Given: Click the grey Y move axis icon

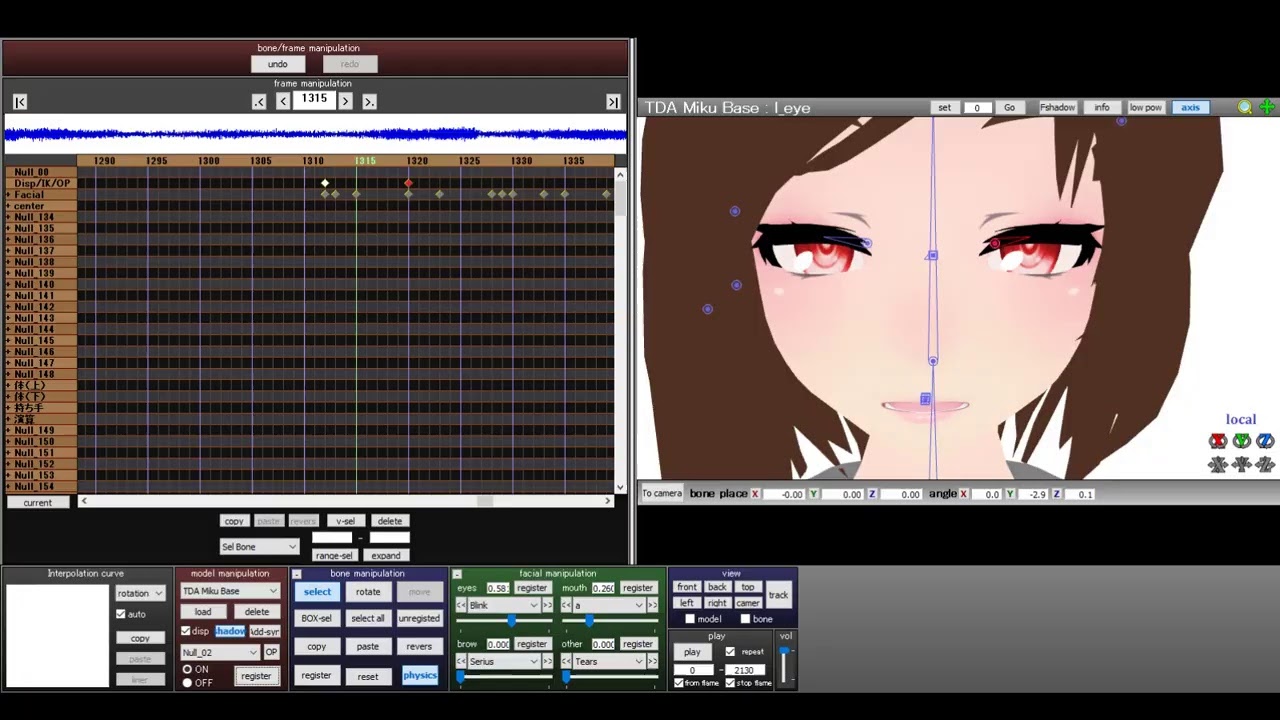Looking at the screenshot, I should coord(1242,464).
